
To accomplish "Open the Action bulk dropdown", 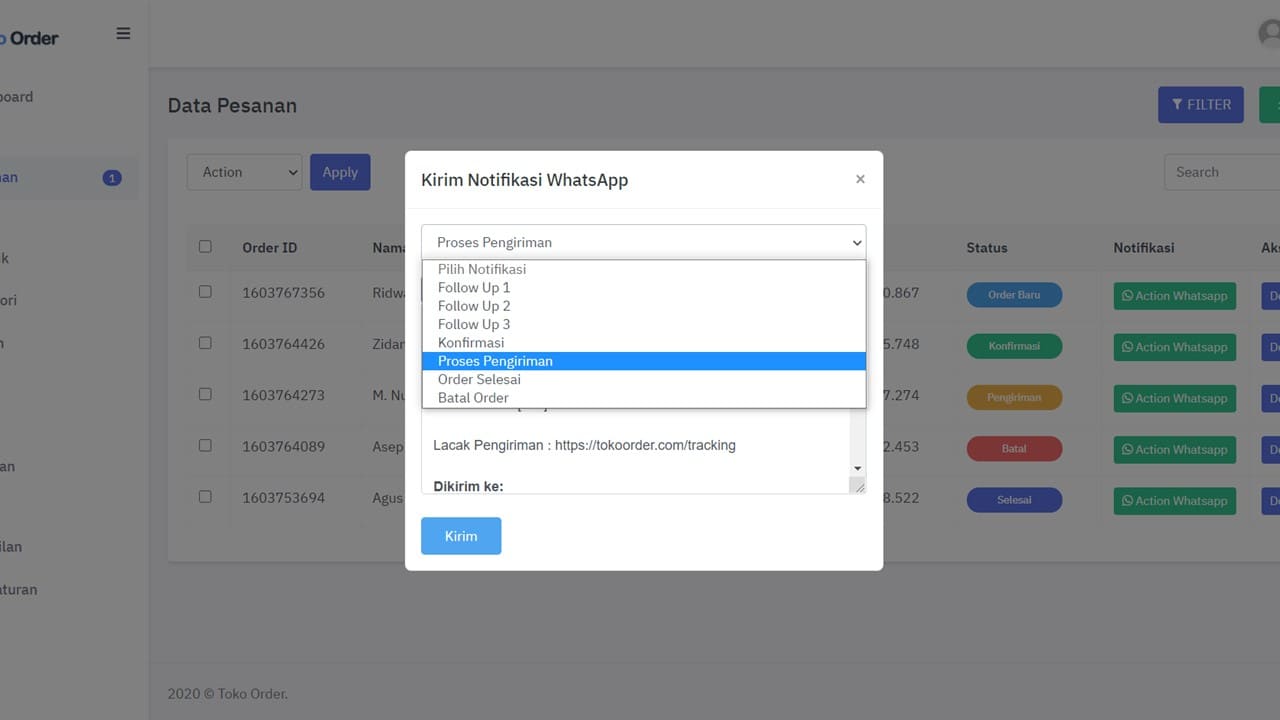I will click(244, 172).
